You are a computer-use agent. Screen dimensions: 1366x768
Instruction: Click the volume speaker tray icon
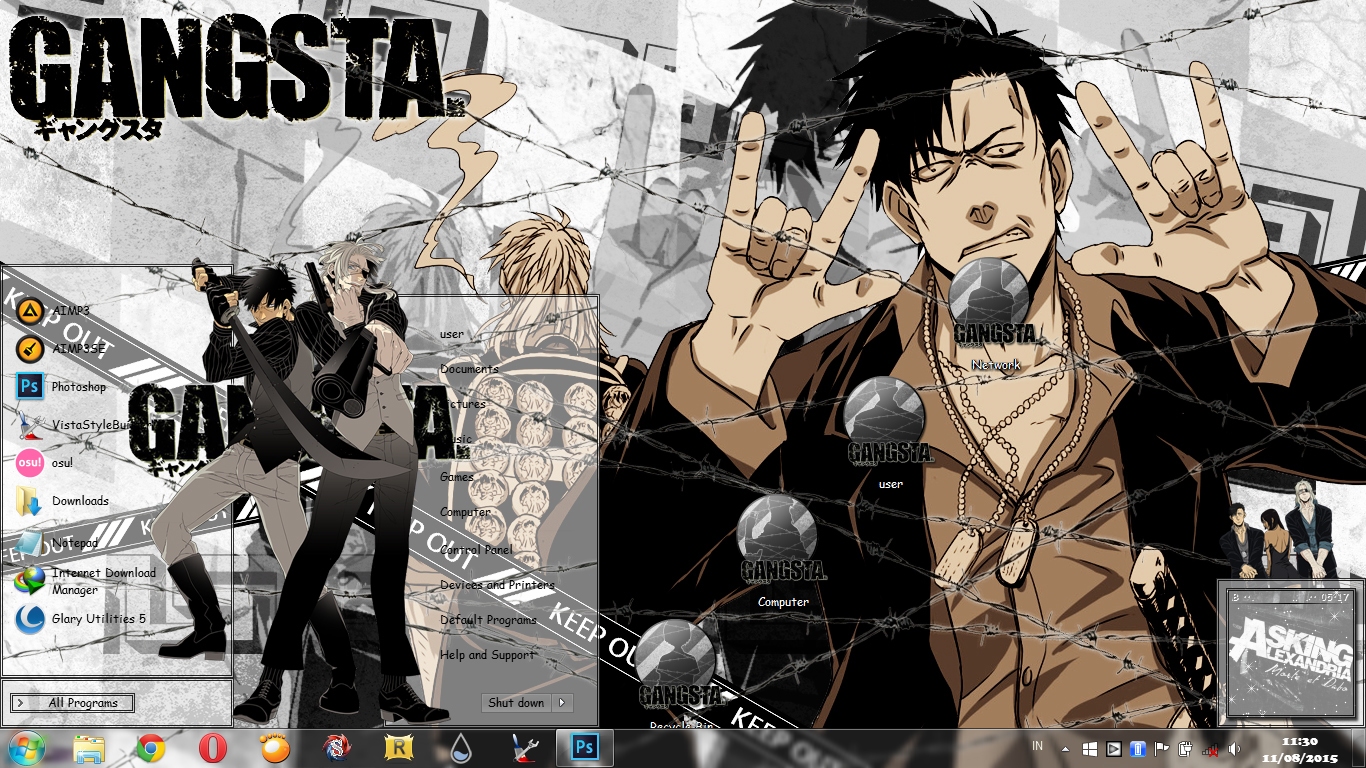(x=1234, y=749)
